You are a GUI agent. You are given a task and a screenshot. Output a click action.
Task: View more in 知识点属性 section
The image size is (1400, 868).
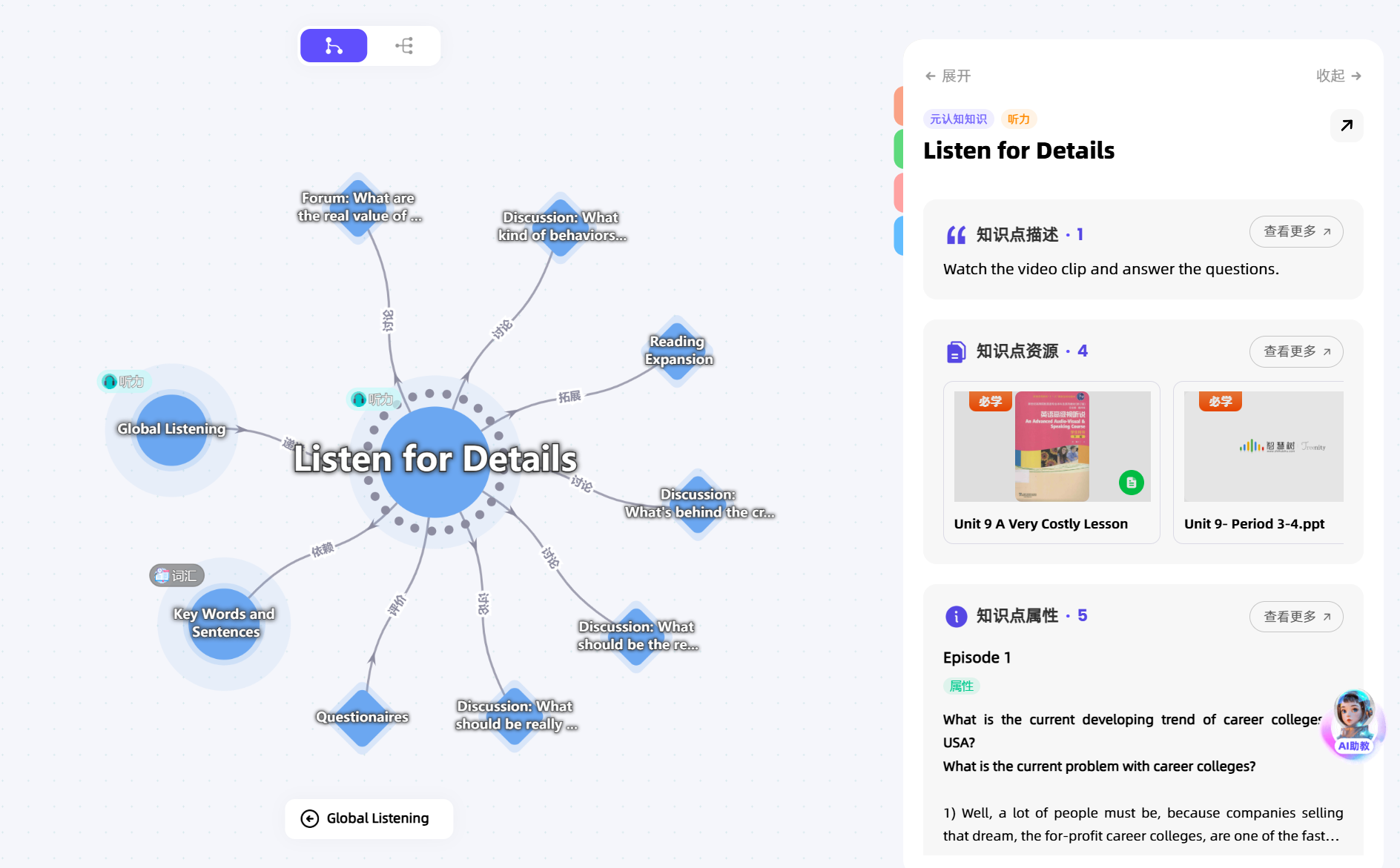pyautogui.click(x=1296, y=617)
